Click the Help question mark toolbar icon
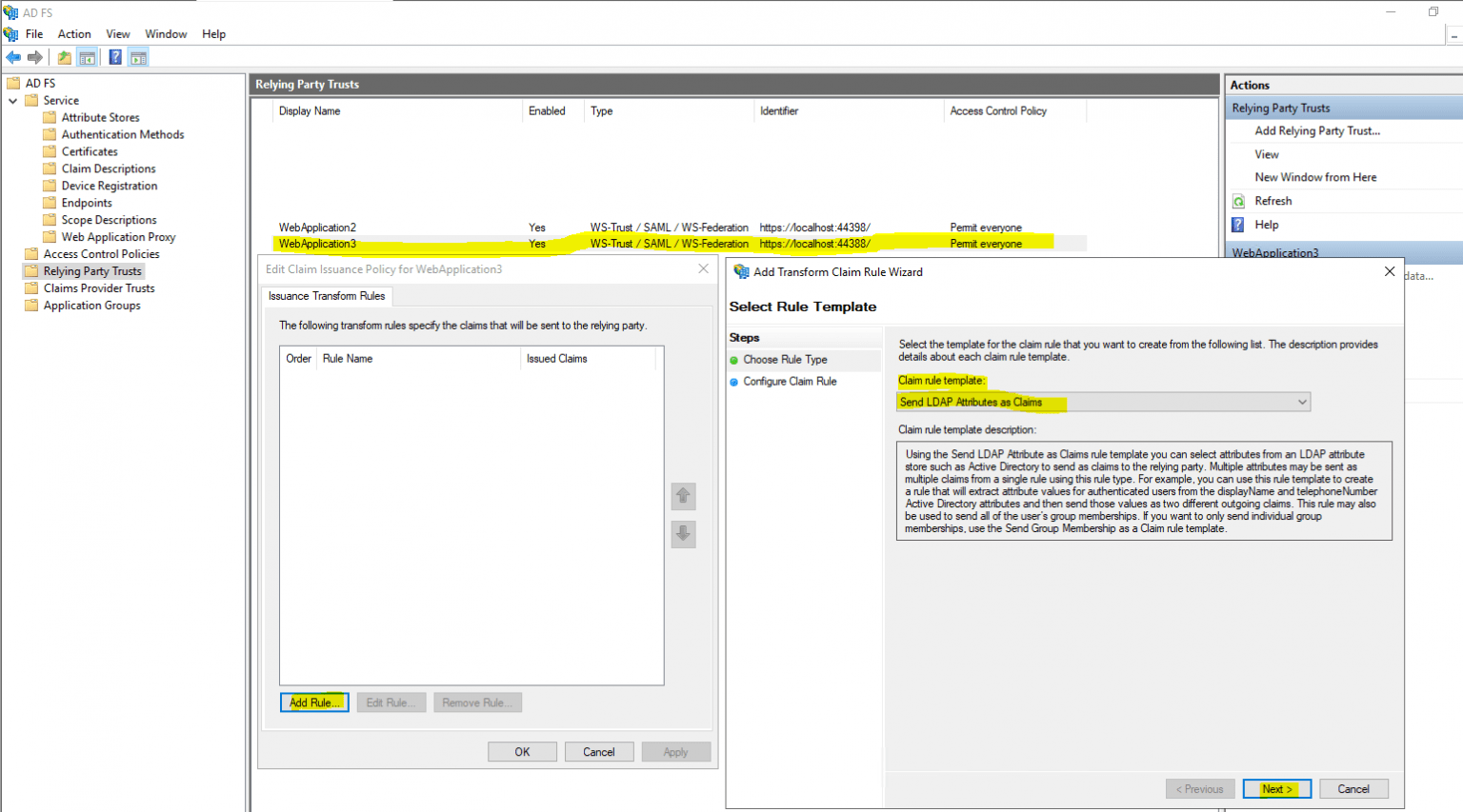 click(113, 56)
